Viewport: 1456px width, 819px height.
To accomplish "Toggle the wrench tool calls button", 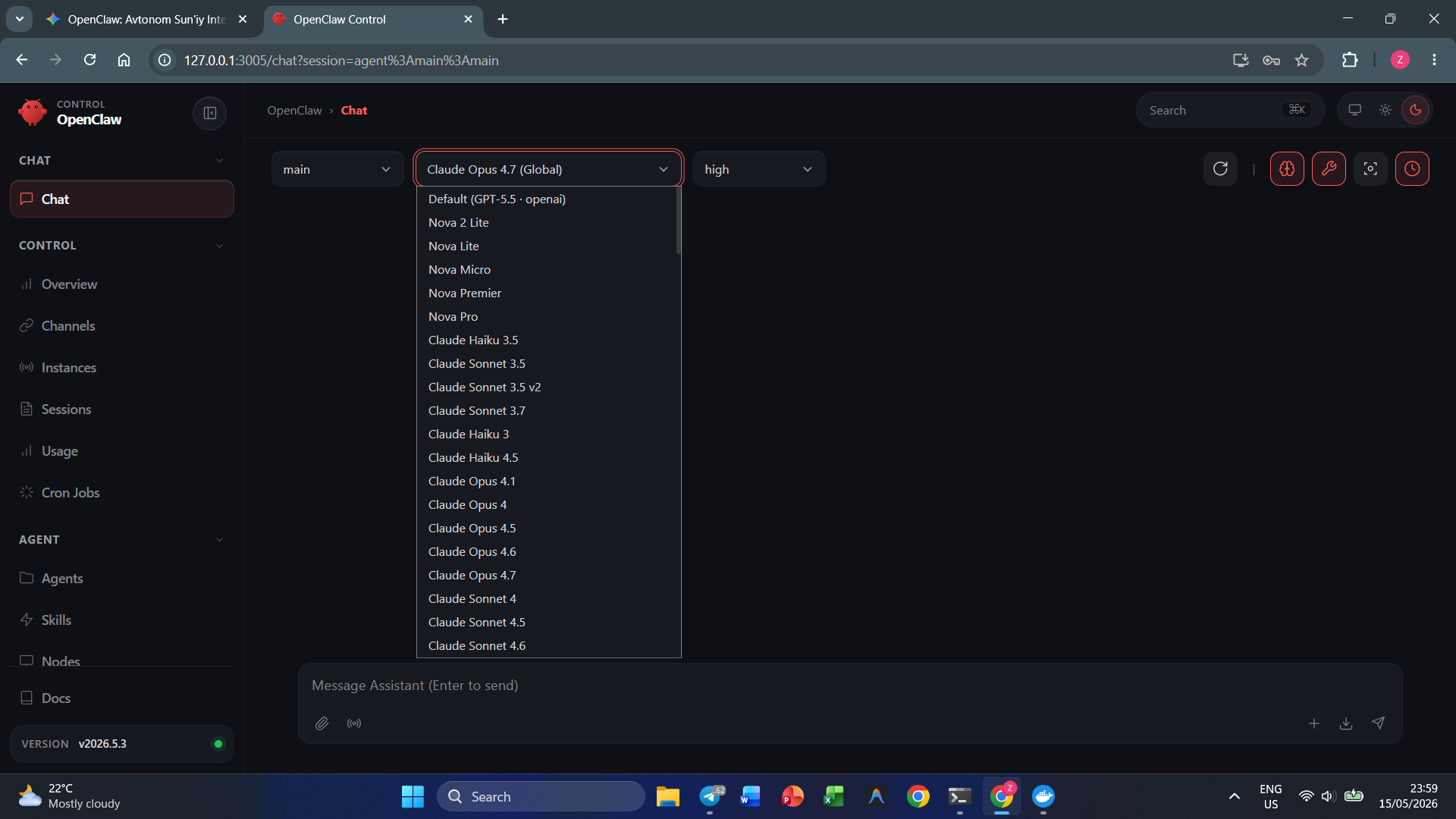I will point(1329,168).
